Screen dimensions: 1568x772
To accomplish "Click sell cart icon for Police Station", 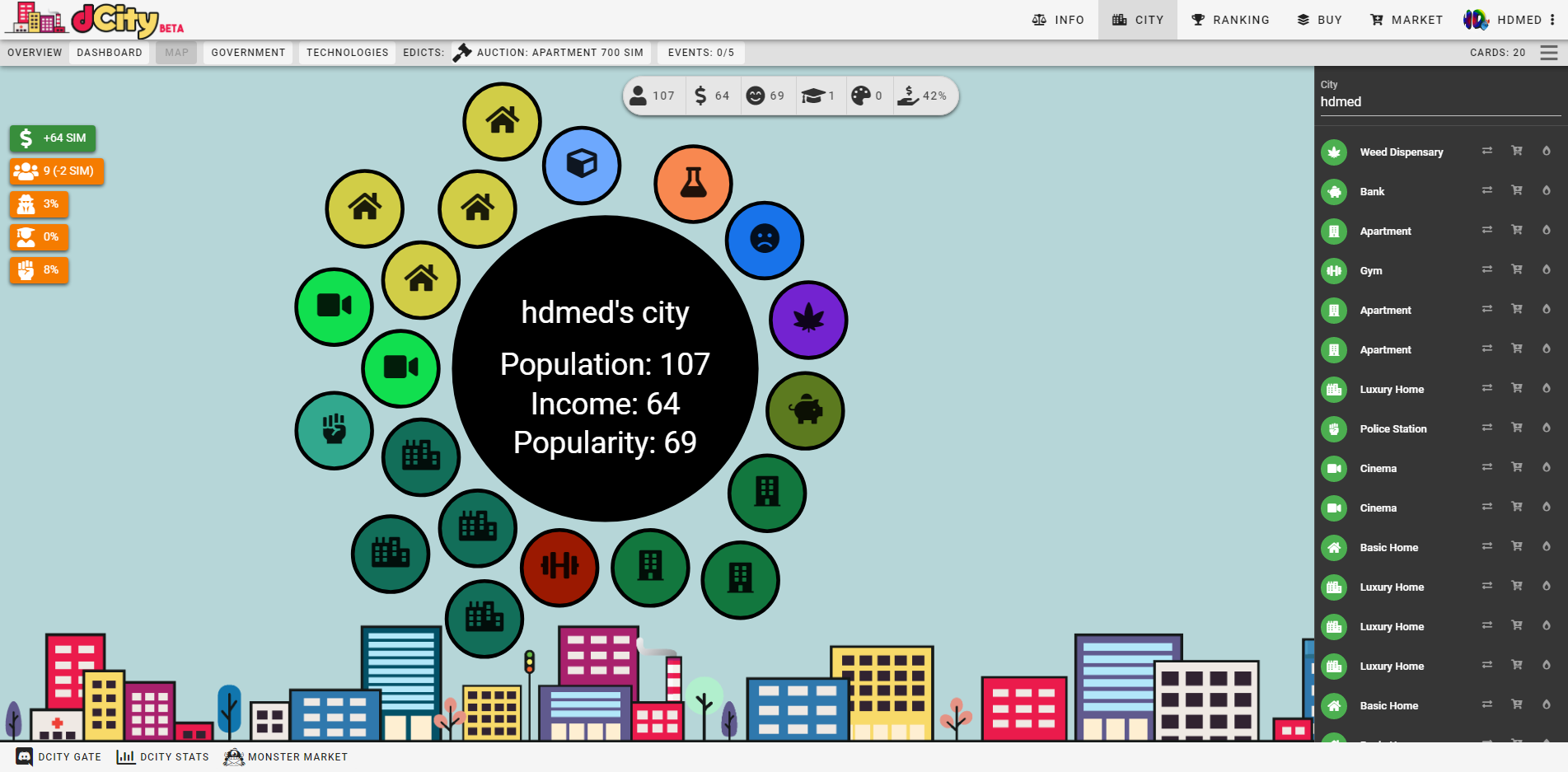I will tap(1517, 428).
